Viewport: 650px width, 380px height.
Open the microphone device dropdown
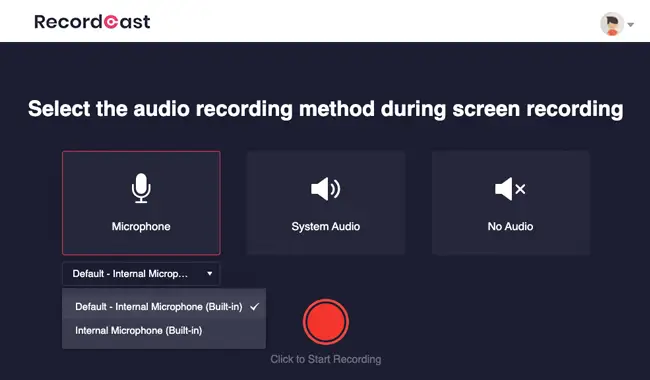pyautogui.click(x=141, y=274)
